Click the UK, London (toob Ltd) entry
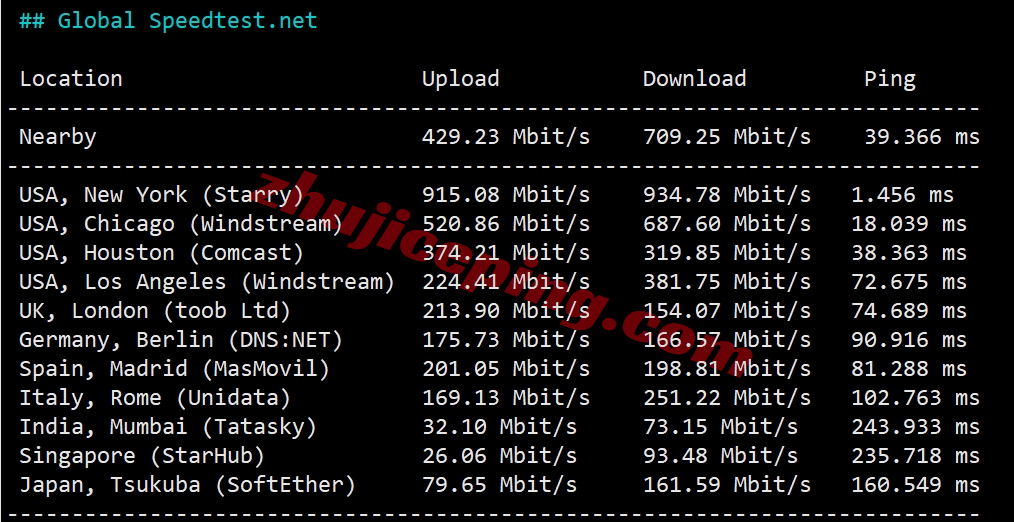Screen dimensions: 1014x522 tap(155, 311)
